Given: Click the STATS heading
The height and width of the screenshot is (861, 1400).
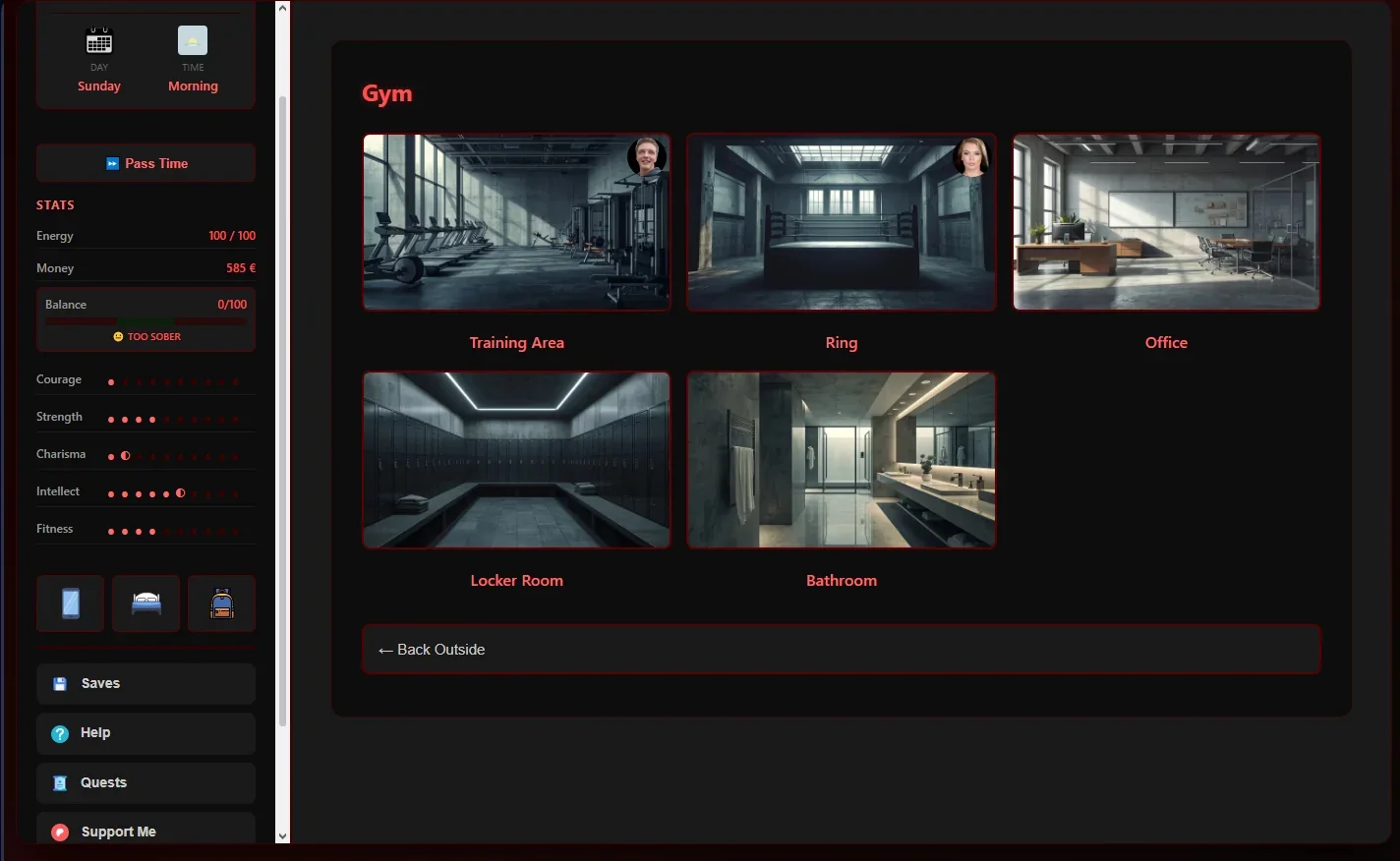Looking at the screenshot, I should tap(55, 205).
